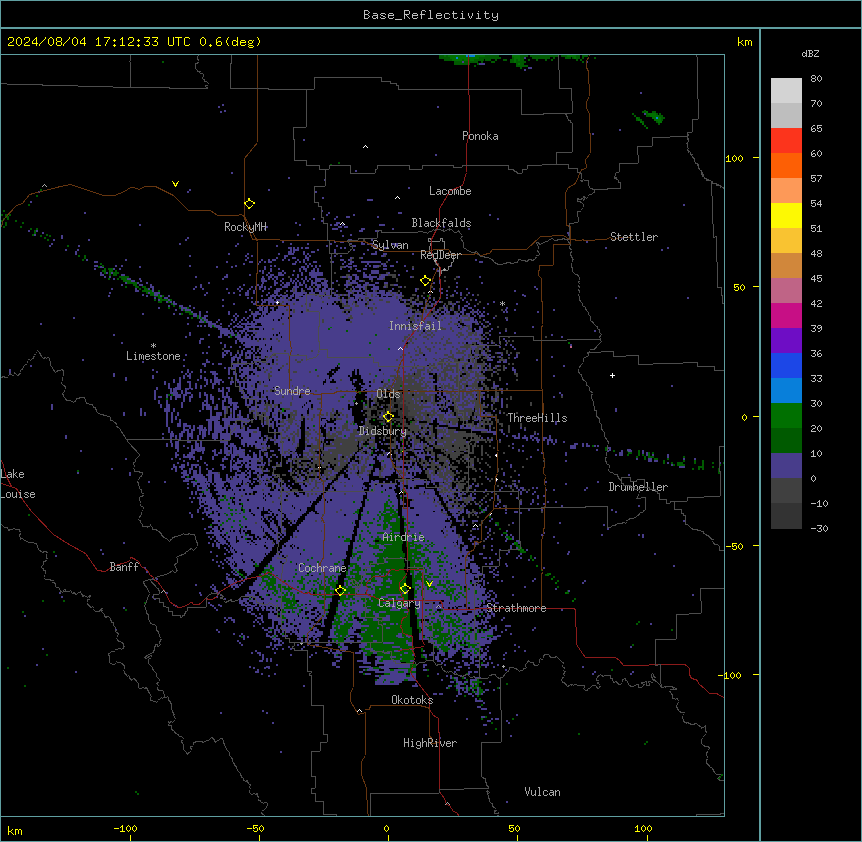The image size is (862, 842).
Task: Click the Lacombe city label
Action: [x=450, y=191]
